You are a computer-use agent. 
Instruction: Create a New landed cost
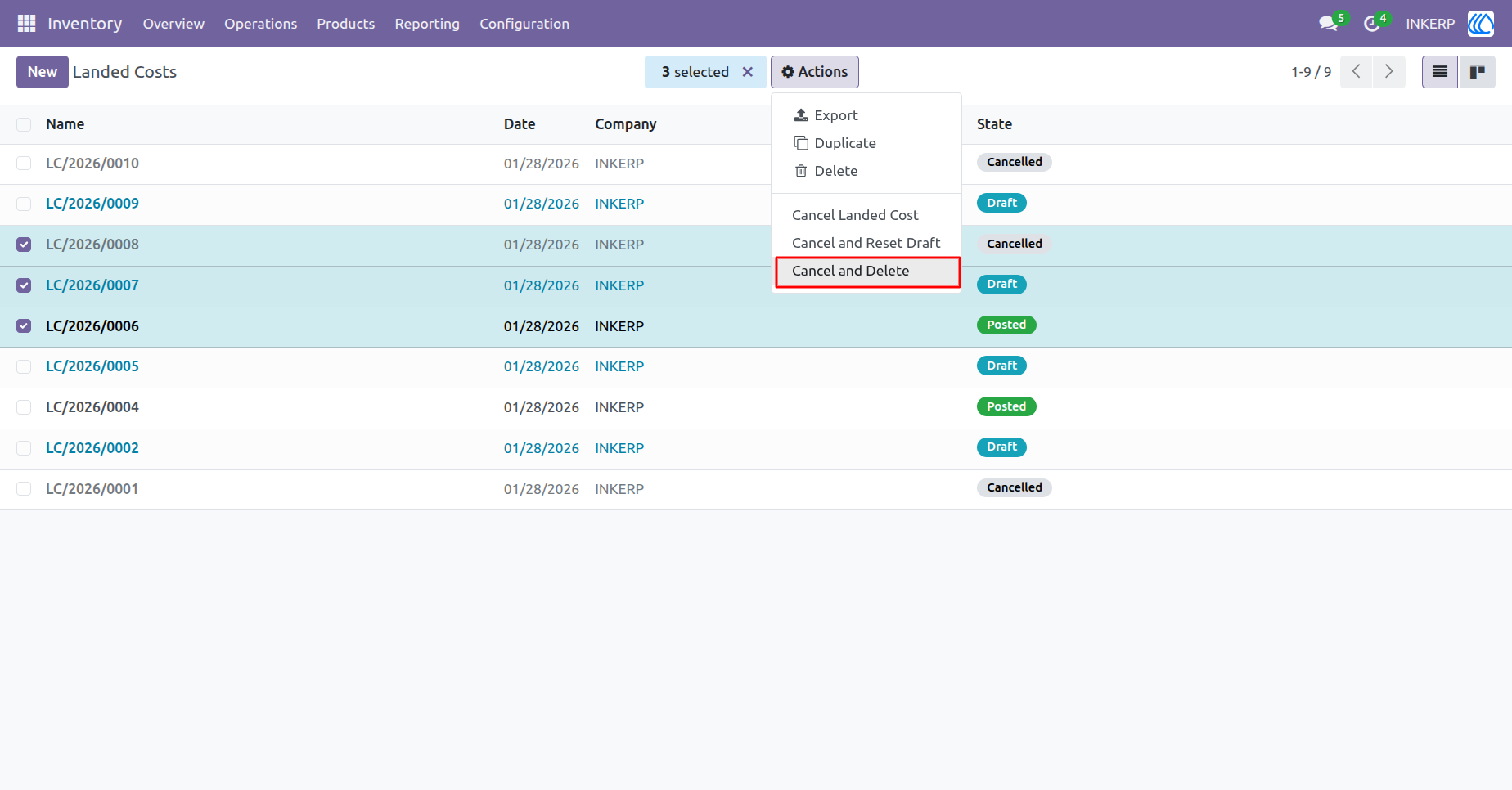[x=42, y=72]
